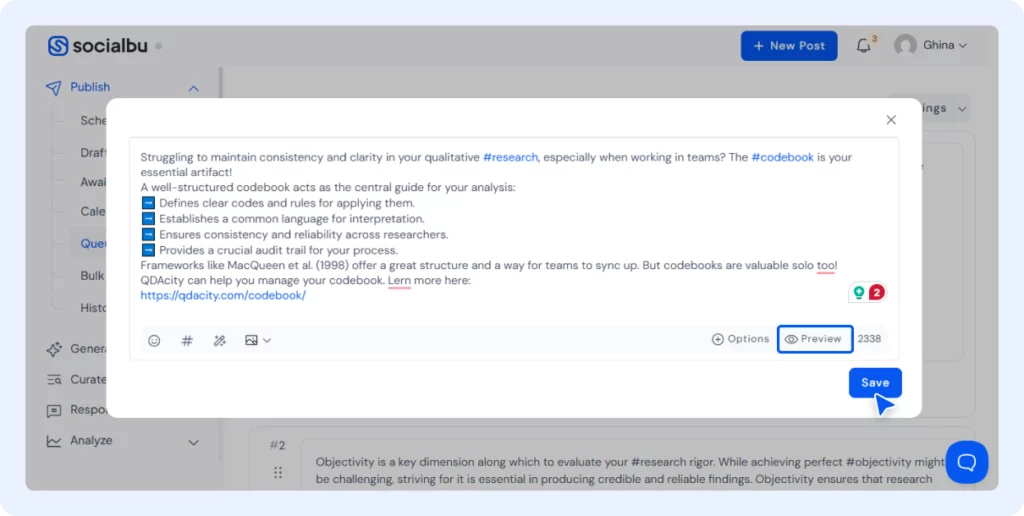Click the Analyze chart icon
Viewport: 1024px width, 516px height.
tap(54, 442)
